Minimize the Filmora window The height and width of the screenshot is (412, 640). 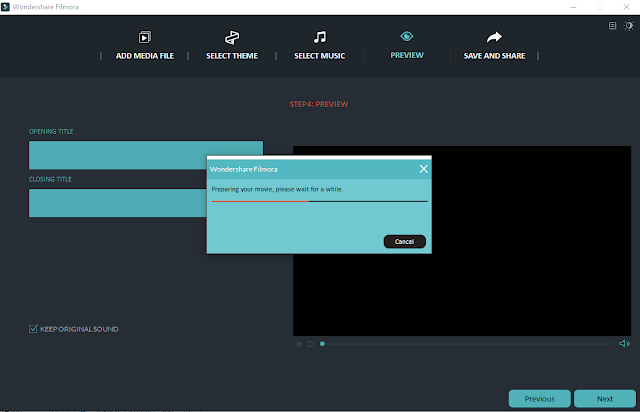(573, 7)
